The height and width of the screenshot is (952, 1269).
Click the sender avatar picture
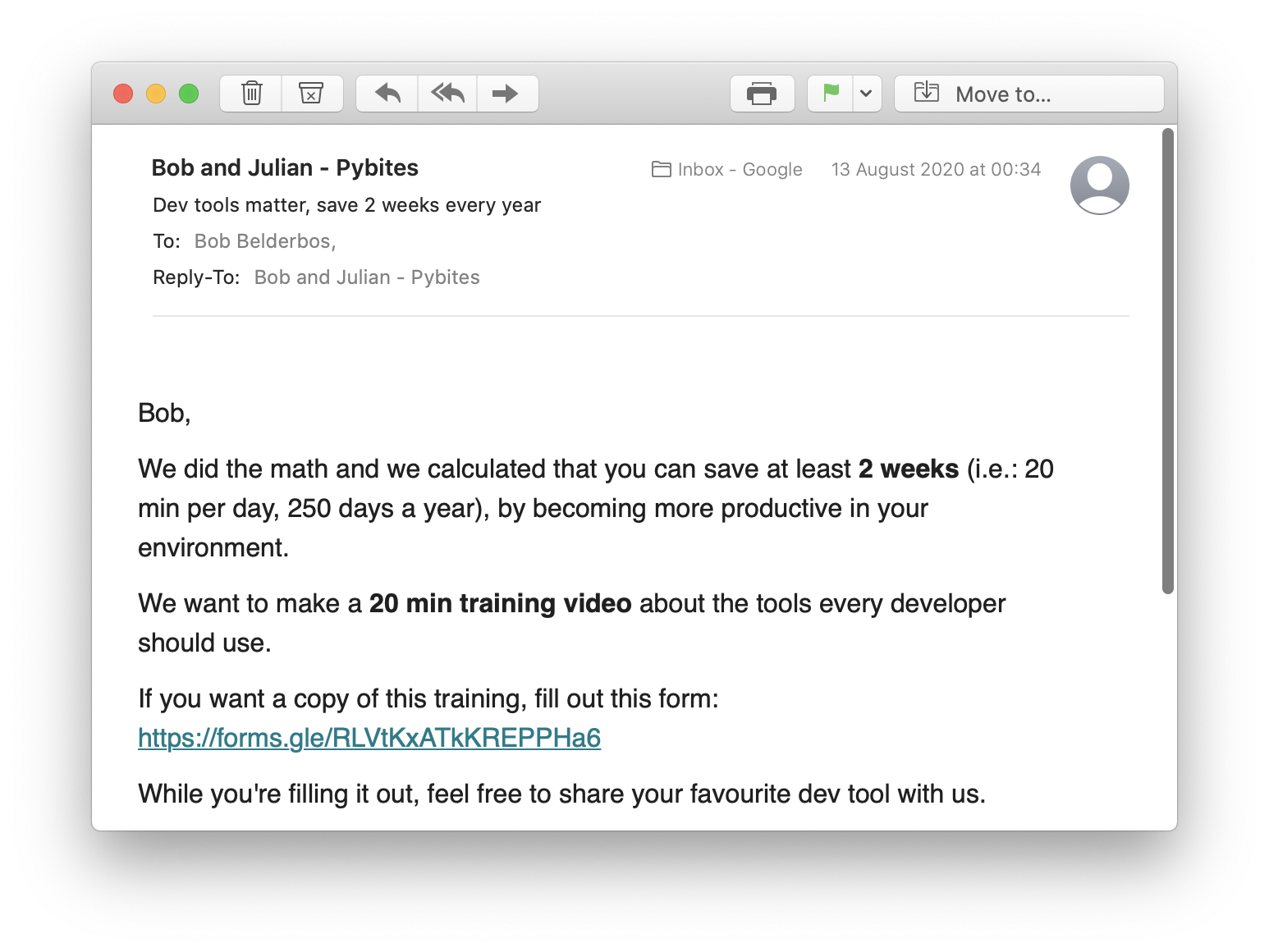[1099, 185]
